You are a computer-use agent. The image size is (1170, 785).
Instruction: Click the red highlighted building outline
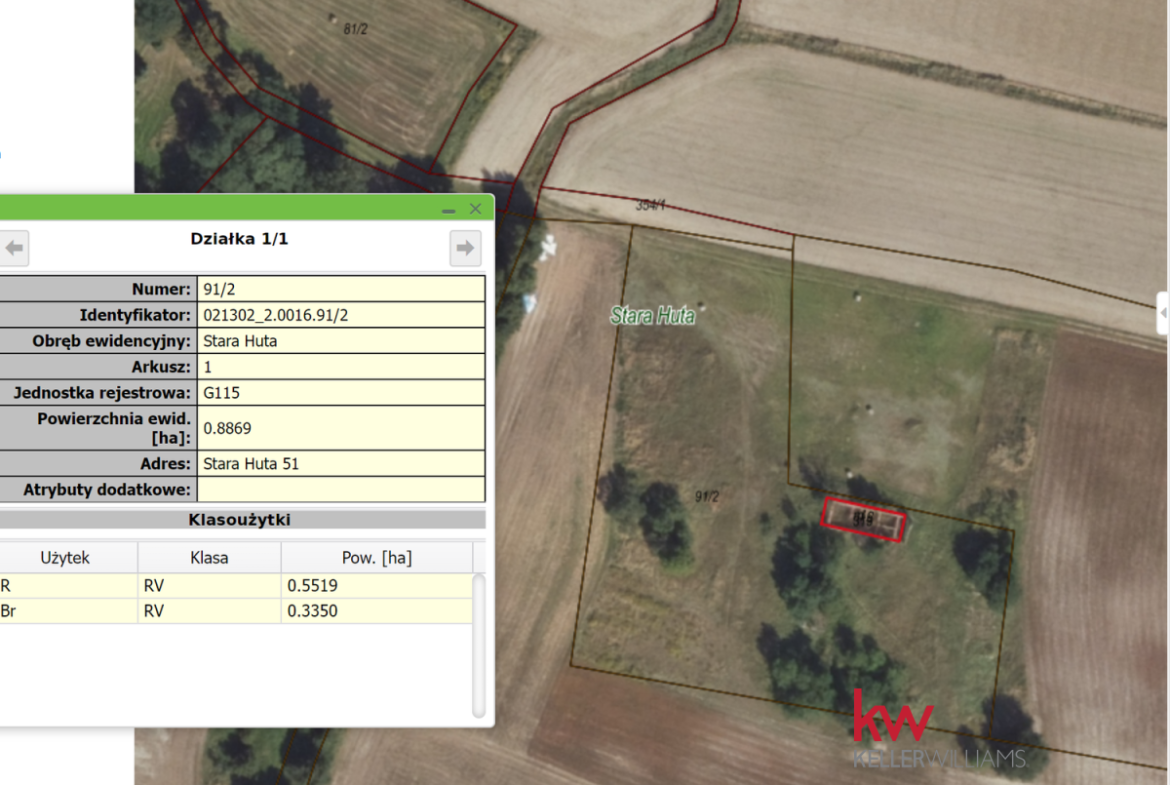[x=863, y=519]
